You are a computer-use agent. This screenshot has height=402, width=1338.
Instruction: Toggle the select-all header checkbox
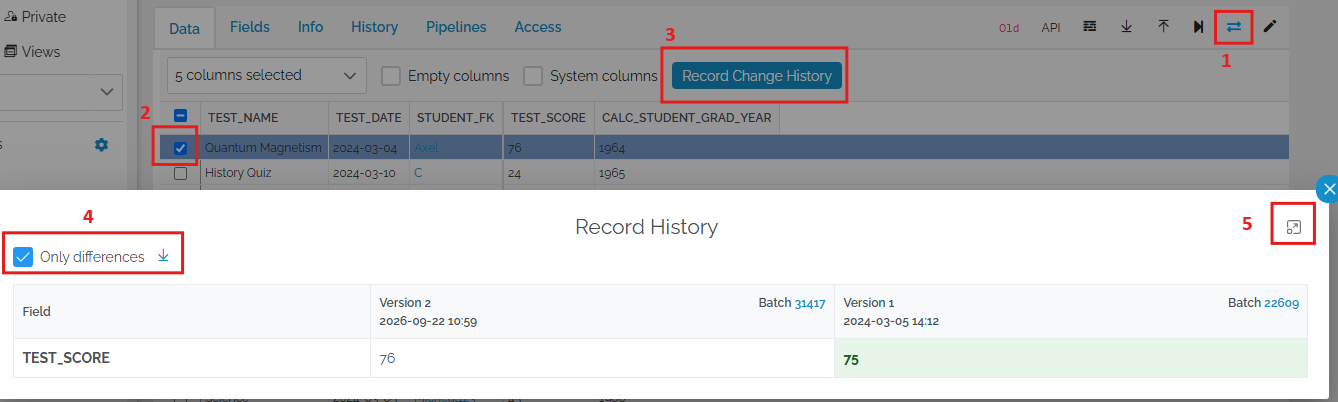pyautogui.click(x=181, y=116)
